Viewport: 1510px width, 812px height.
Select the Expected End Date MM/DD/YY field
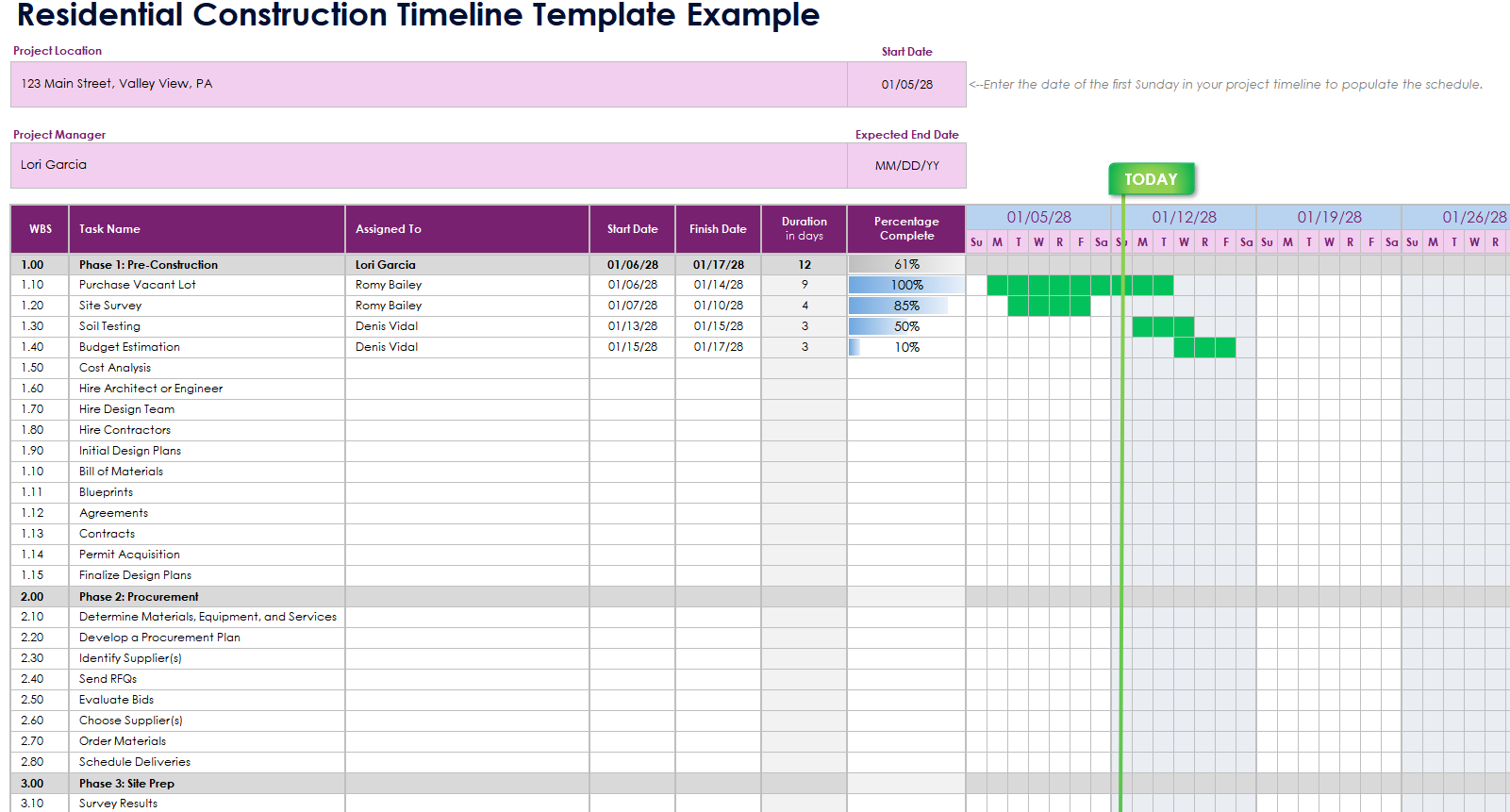coord(906,166)
